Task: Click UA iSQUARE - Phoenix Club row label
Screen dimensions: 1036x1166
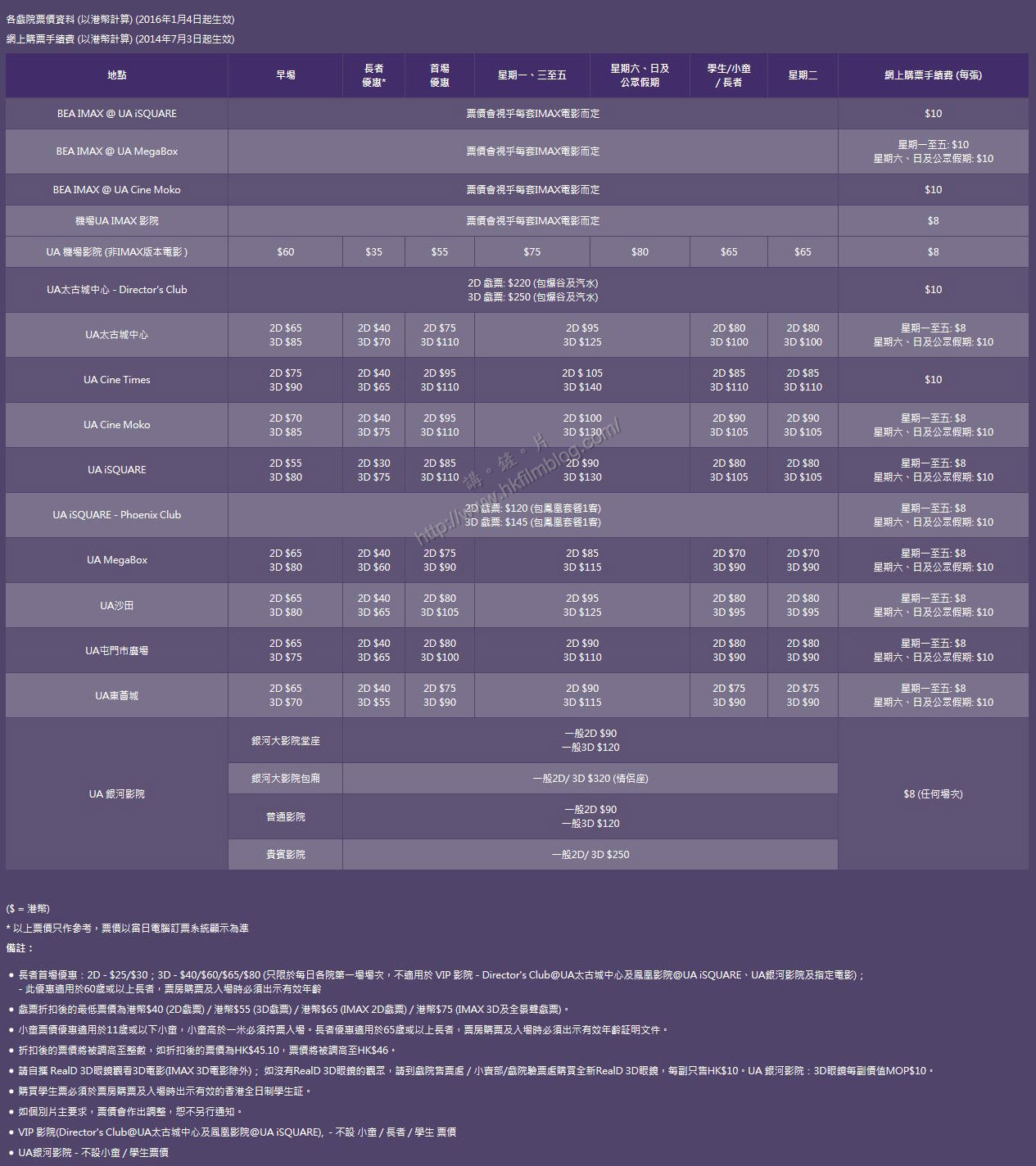Action: [116, 514]
